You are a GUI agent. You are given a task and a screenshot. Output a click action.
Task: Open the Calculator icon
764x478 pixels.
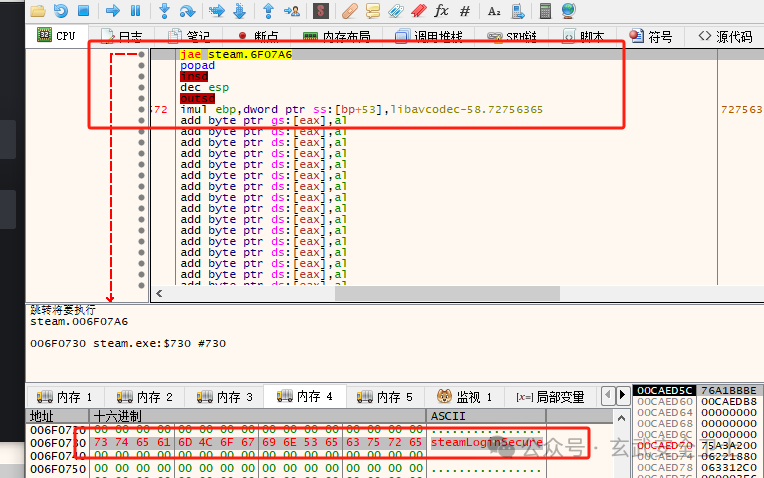pyautogui.click(x=545, y=10)
